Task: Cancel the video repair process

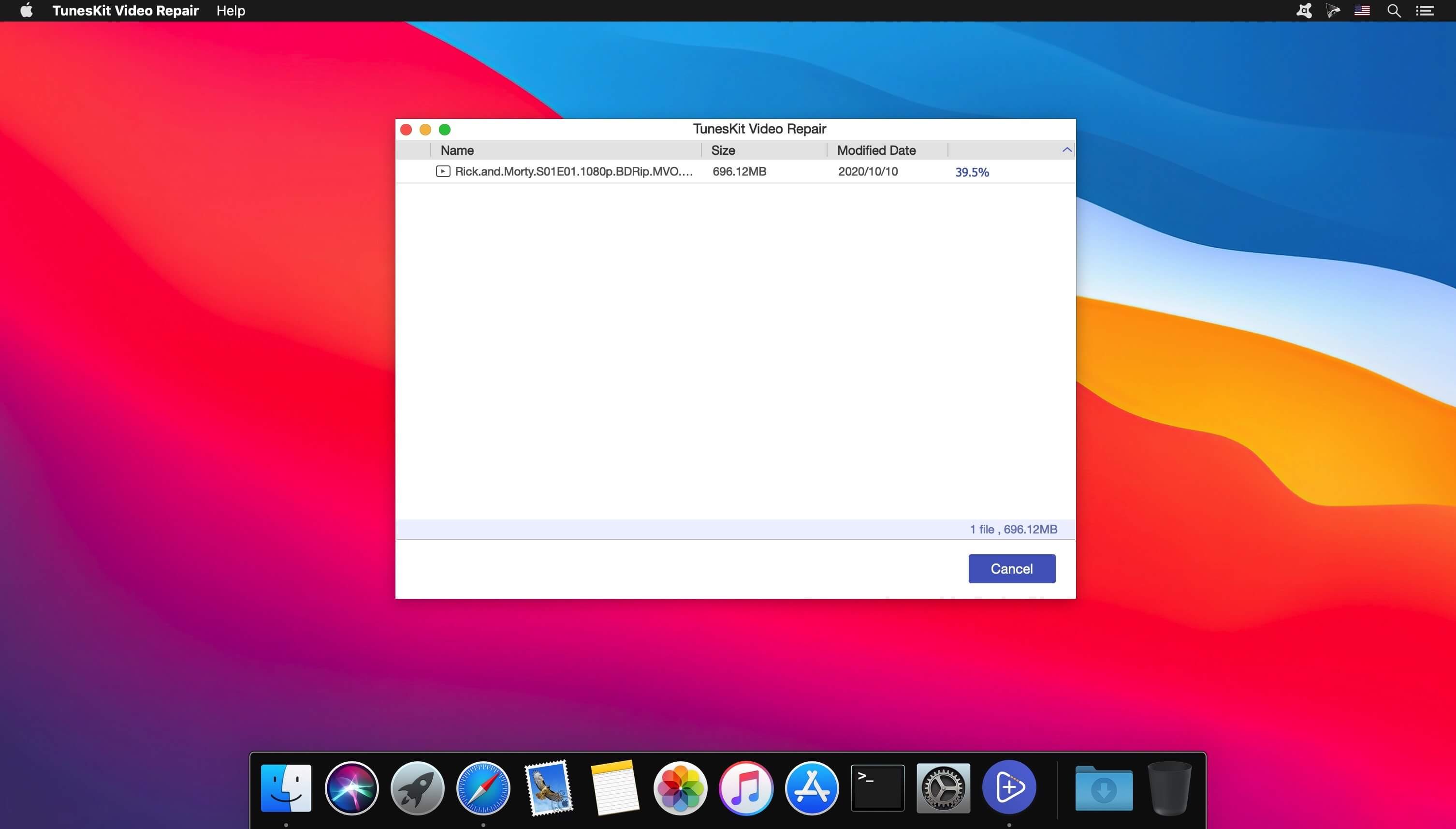Action: pyautogui.click(x=1011, y=568)
